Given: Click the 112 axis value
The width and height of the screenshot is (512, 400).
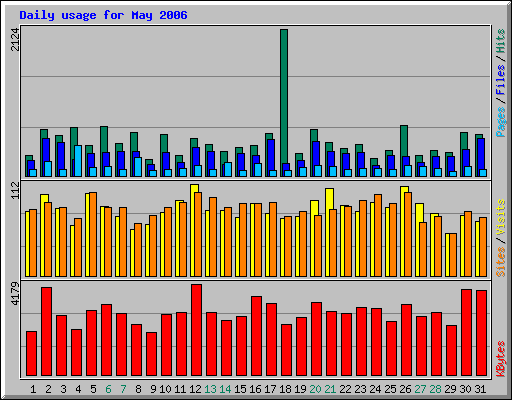Looking at the screenshot, I should (x=15, y=191).
